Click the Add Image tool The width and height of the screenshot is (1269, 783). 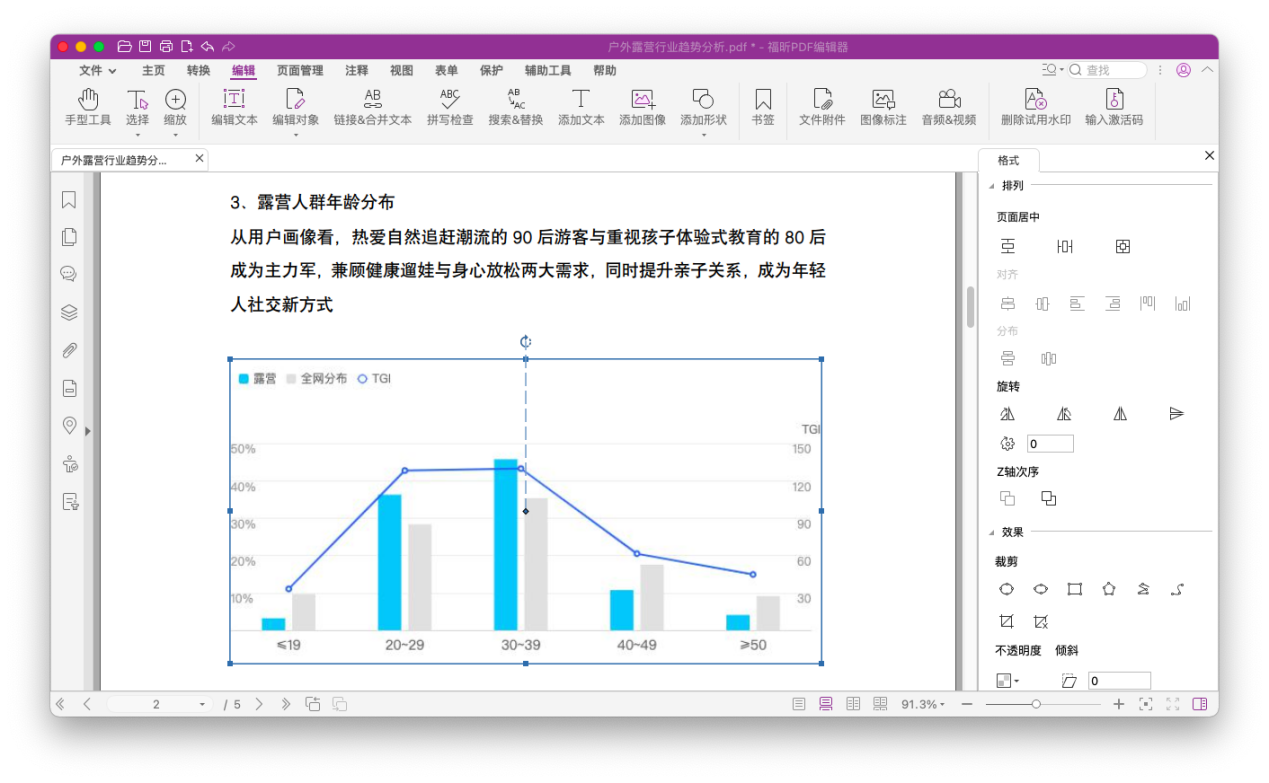[x=642, y=107]
